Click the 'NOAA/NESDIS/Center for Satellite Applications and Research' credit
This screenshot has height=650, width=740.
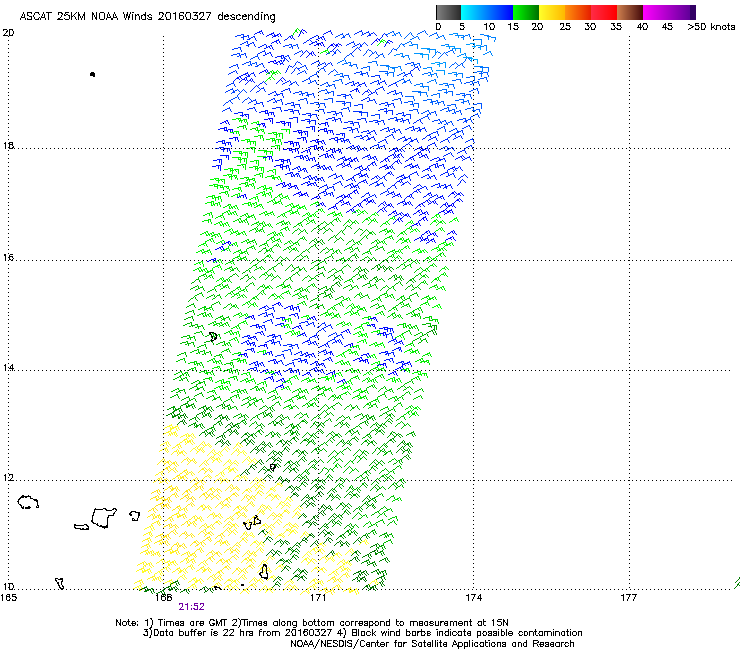[432, 644]
